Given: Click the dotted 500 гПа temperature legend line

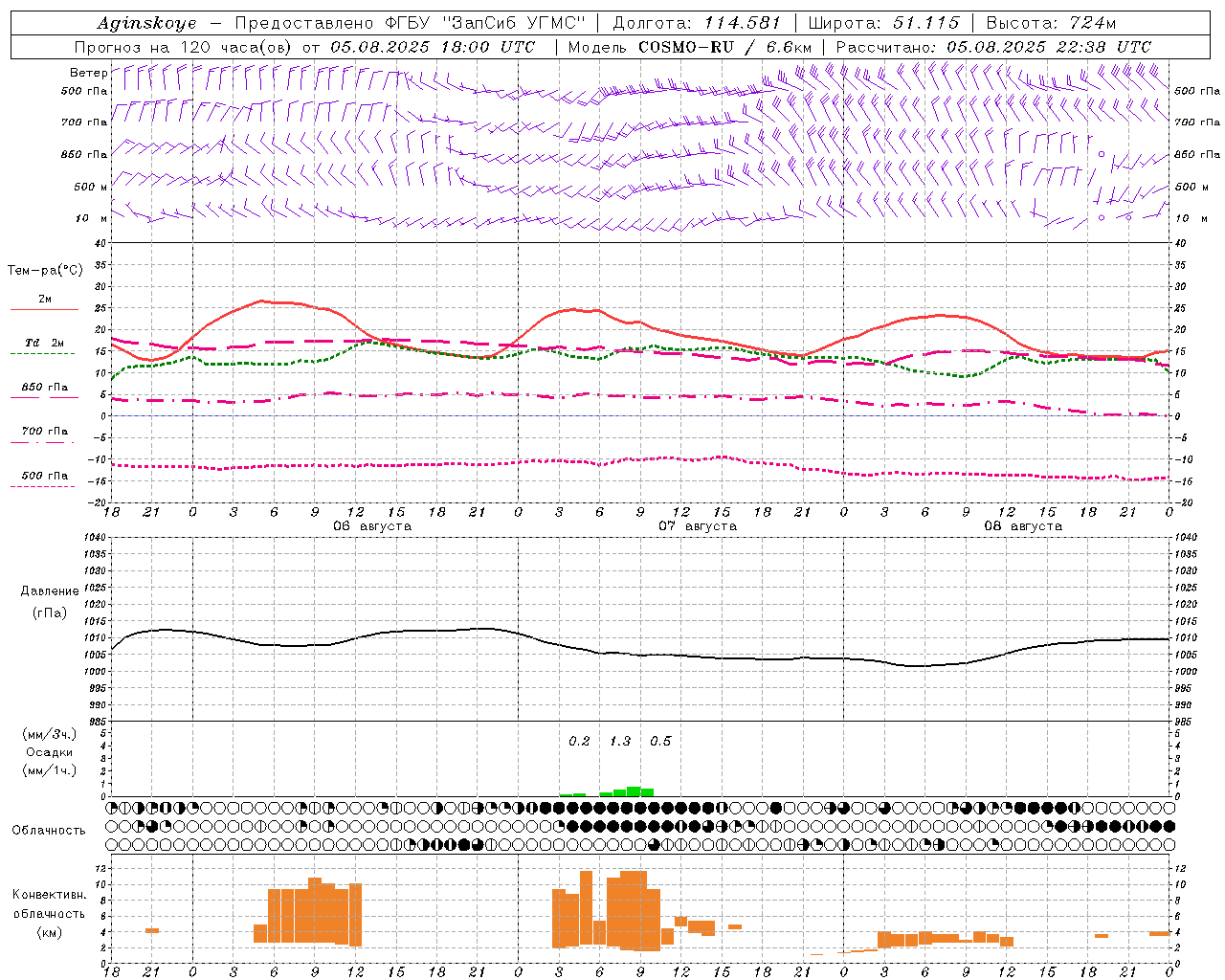Looking at the screenshot, I should click(42, 487).
